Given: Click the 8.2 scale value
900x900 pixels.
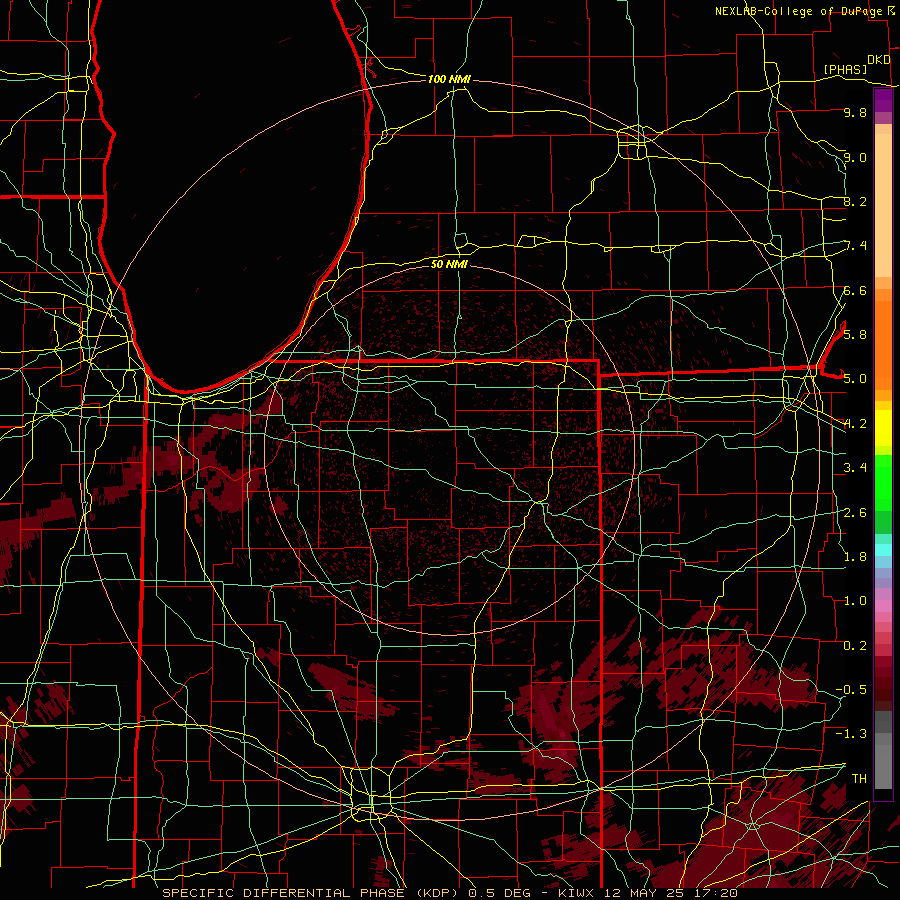Looking at the screenshot, I should tap(855, 201).
